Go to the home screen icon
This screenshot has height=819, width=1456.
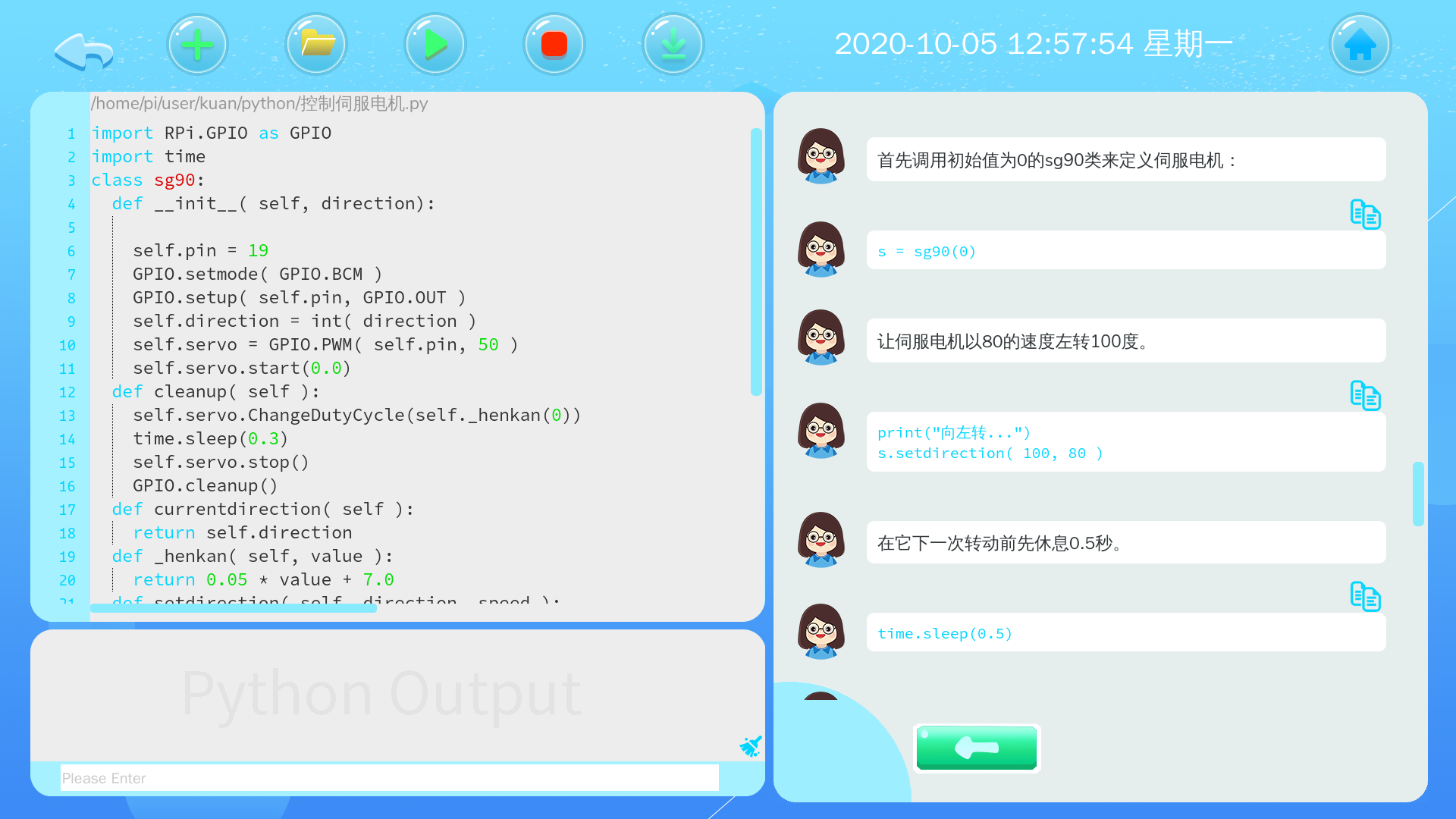[1360, 44]
